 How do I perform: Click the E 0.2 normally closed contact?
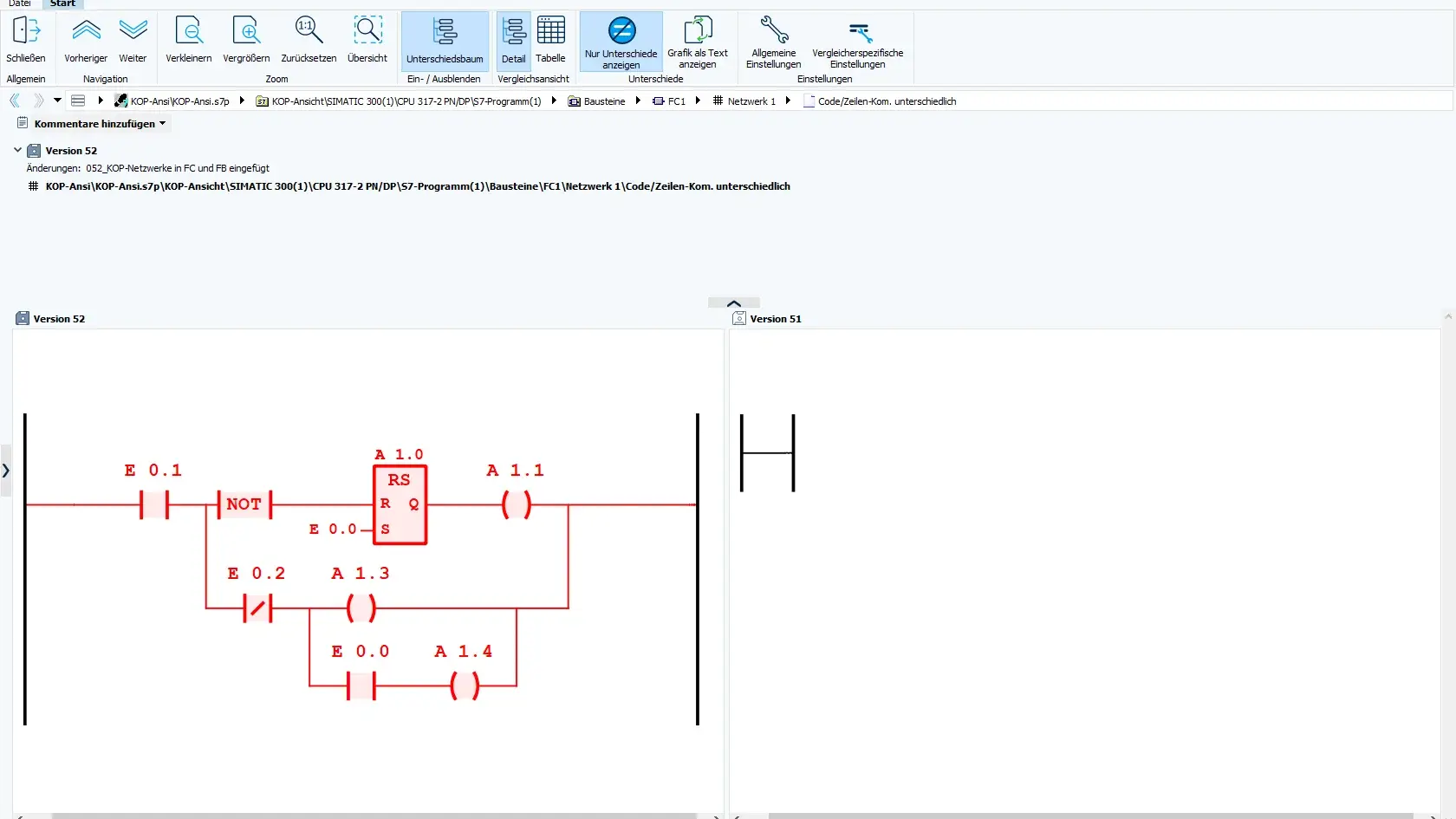tap(257, 608)
